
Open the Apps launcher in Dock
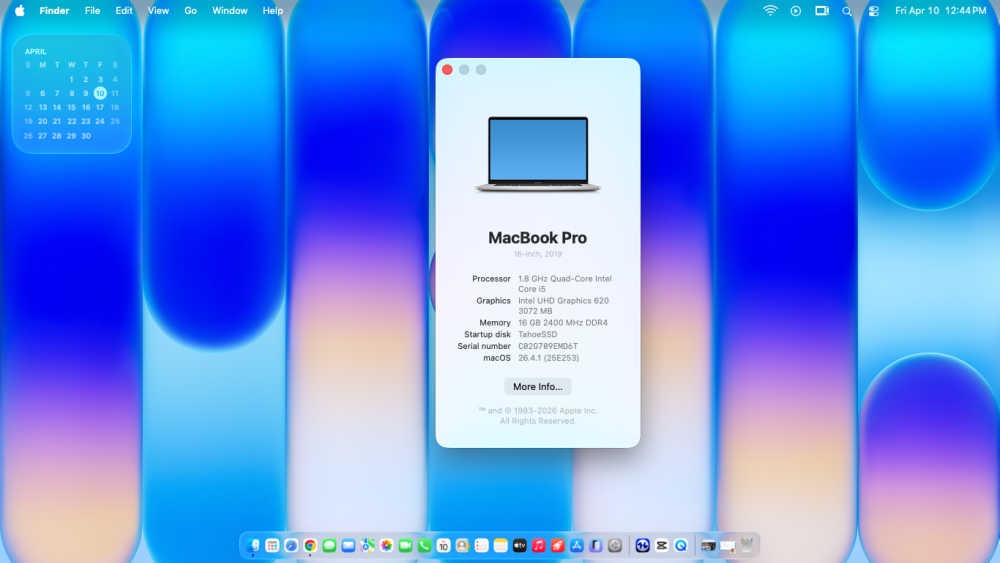(272, 545)
